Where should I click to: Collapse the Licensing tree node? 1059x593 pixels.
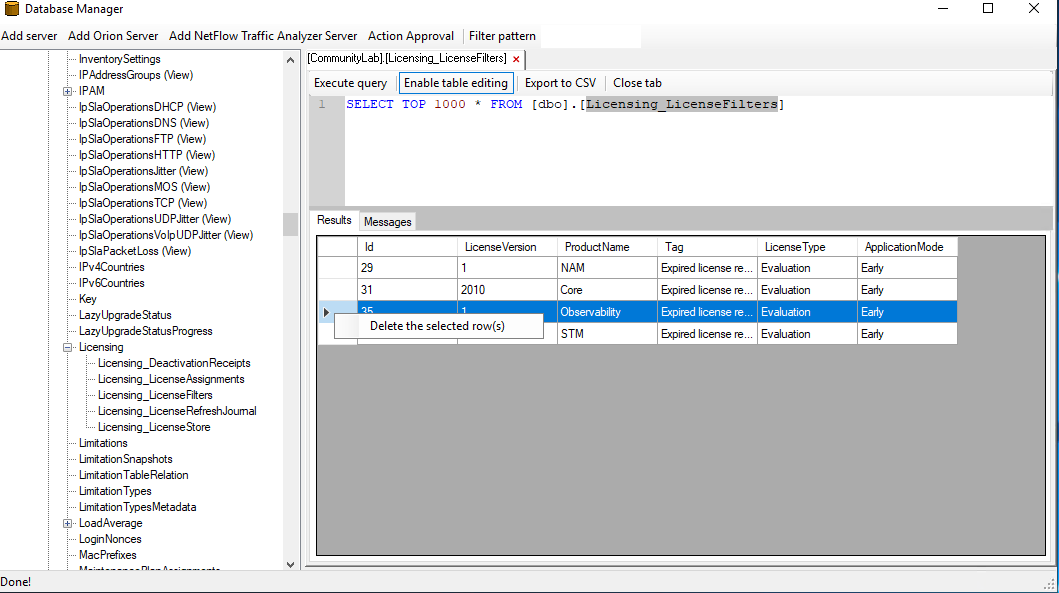click(x=68, y=347)
